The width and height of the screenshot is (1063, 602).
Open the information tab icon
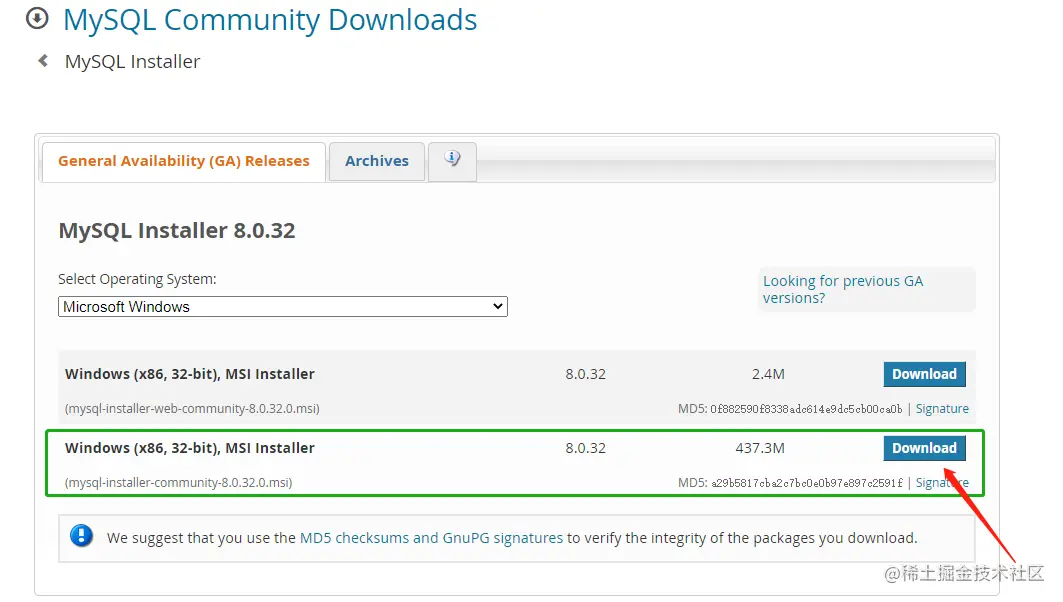pyautogui.click(x=452, y=160)
